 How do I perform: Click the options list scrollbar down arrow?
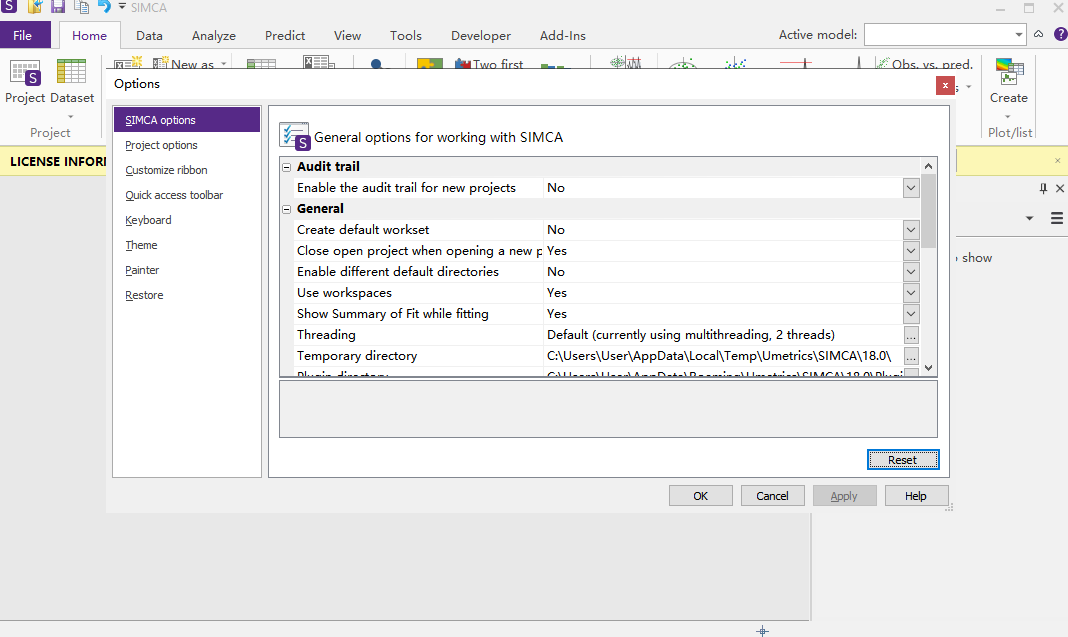(x=928, y=368)
